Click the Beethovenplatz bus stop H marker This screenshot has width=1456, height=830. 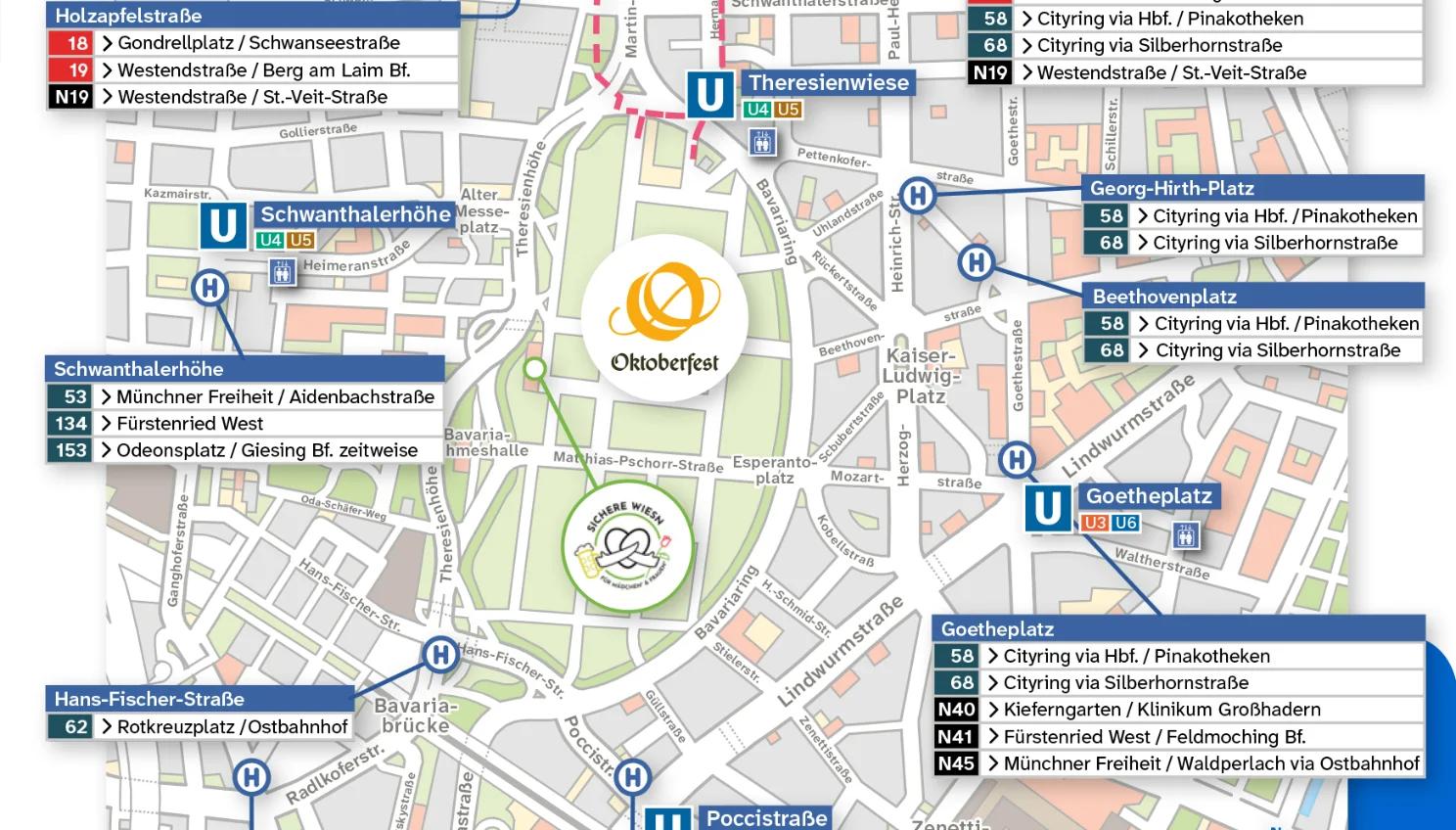[976, 262]
